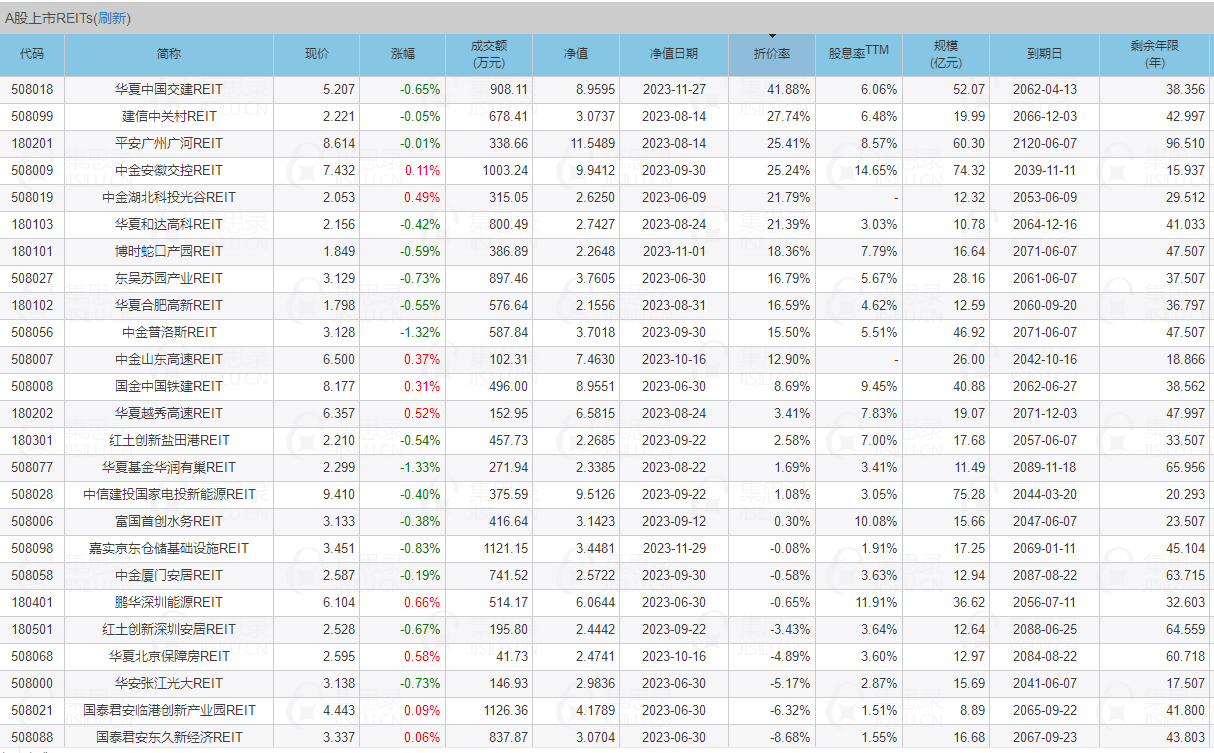Viewport: 1214px width, 753px height.
Task: Select 华夏合肥高新REIT name cell
Action: click(169, 305)
